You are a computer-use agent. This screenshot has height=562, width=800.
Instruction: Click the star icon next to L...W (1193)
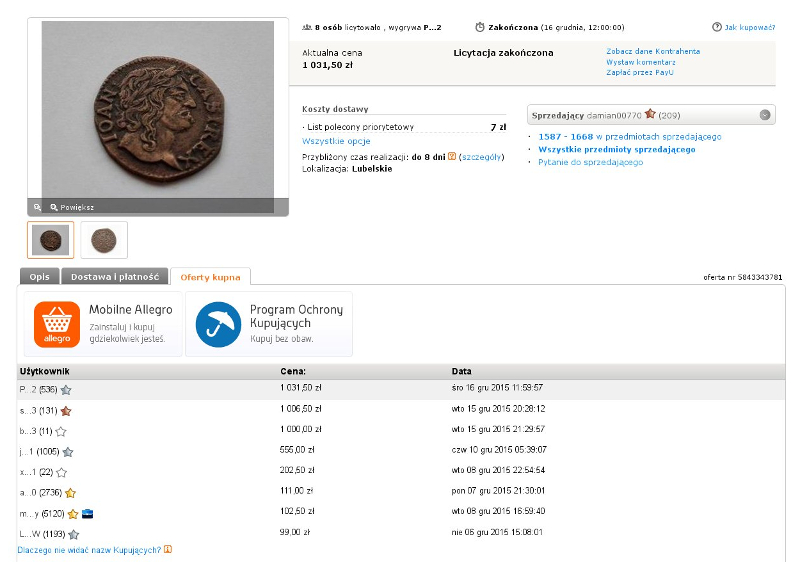click(x=73, y=534)
